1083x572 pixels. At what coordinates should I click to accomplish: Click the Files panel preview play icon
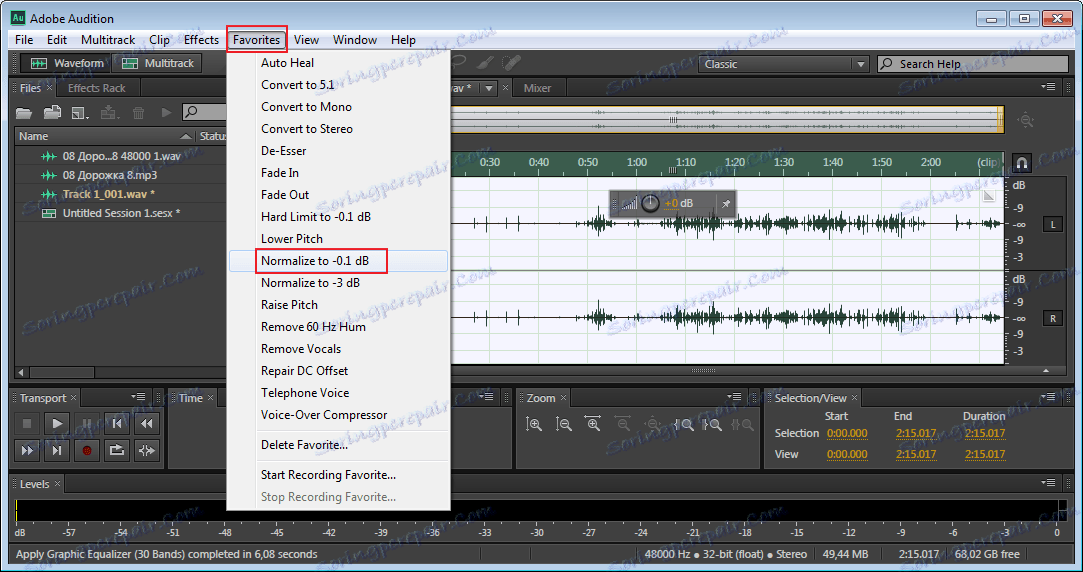click(166, 112)
